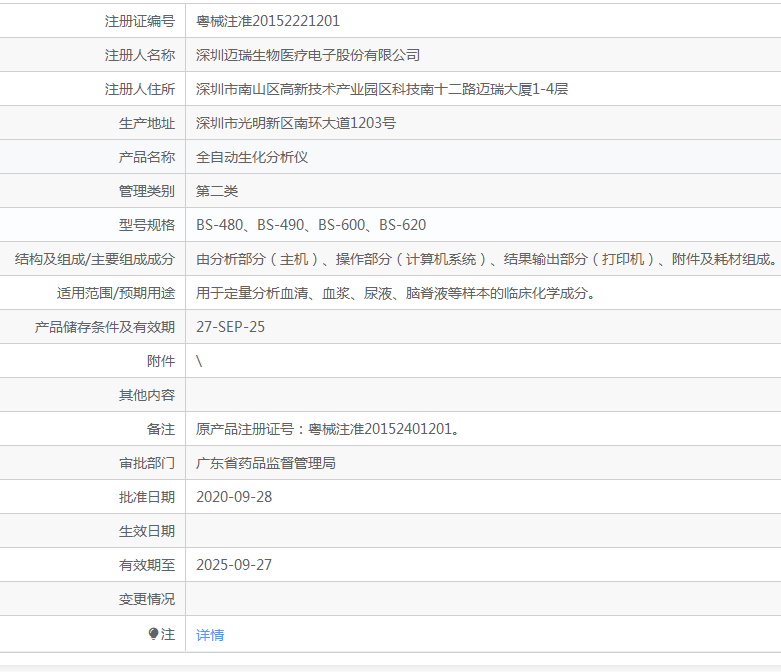
Task: Click the 注册人住所 label
Action: pos(140,89)
